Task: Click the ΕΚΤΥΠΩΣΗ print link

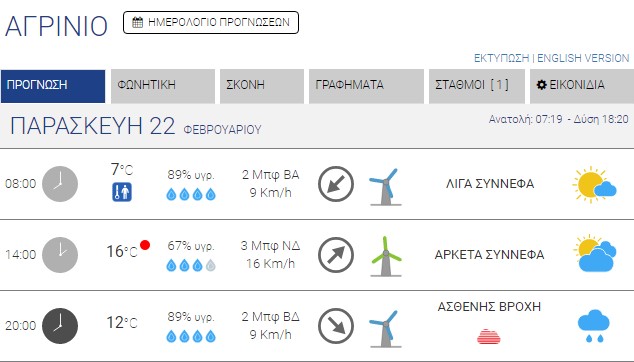Action: (501, 58)
